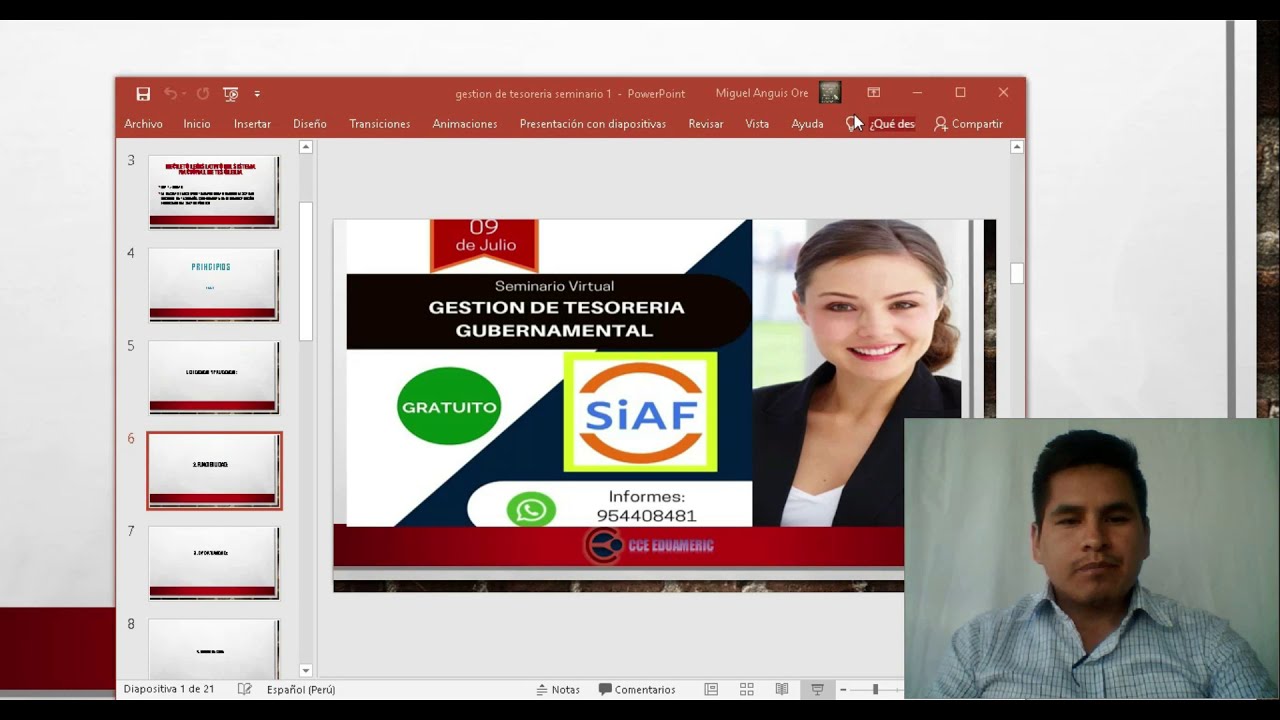Toggle the Notas pane
This screenshot has height=720, width=1280.
pyautogui.click(x=558, y=689)
